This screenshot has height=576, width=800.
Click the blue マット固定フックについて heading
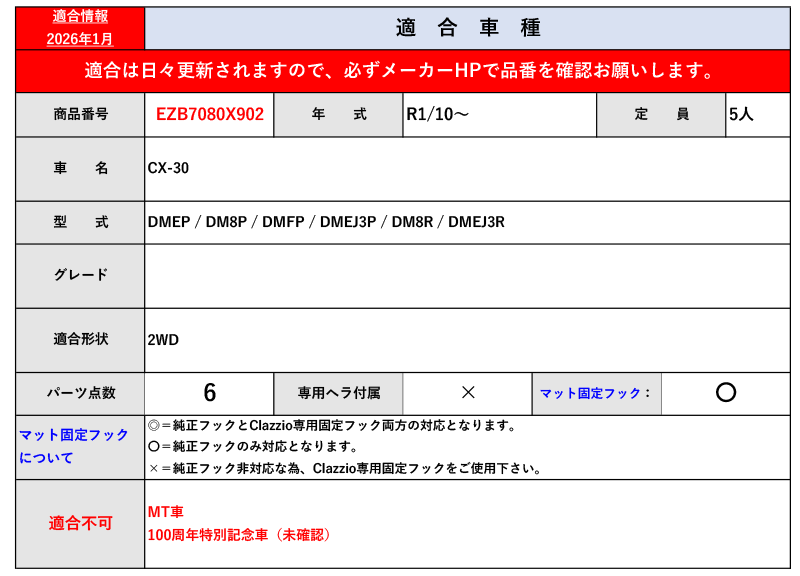tap(74, 446)
